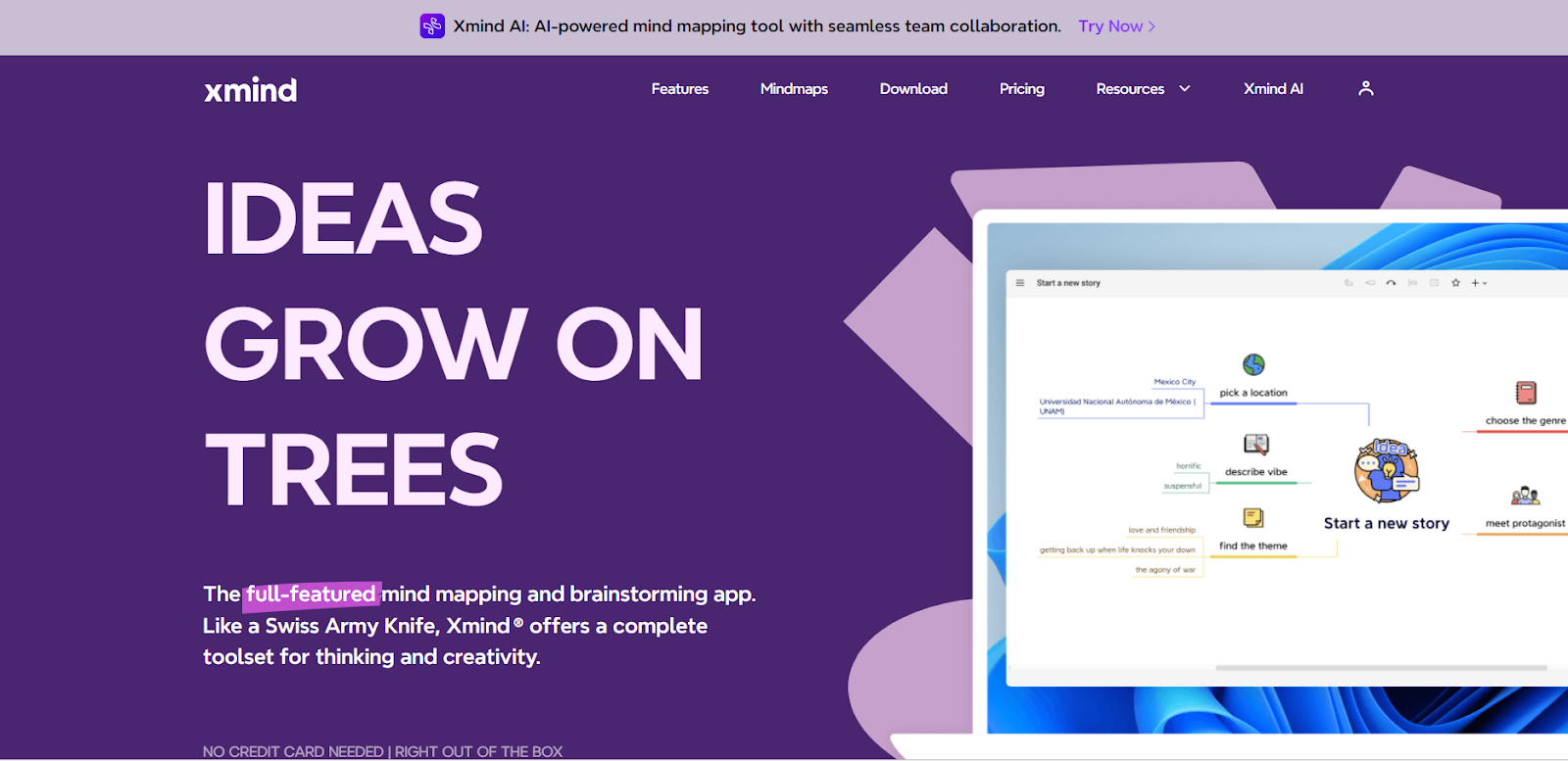Click the people icon above meet protagonist
This screenshot has height=761, width=1568.
pos(1525,496)
